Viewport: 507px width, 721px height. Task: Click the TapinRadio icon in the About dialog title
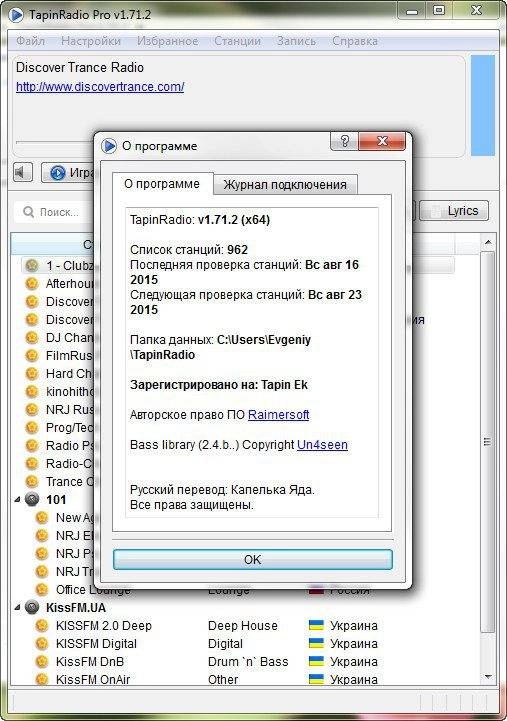coord(109,146)
